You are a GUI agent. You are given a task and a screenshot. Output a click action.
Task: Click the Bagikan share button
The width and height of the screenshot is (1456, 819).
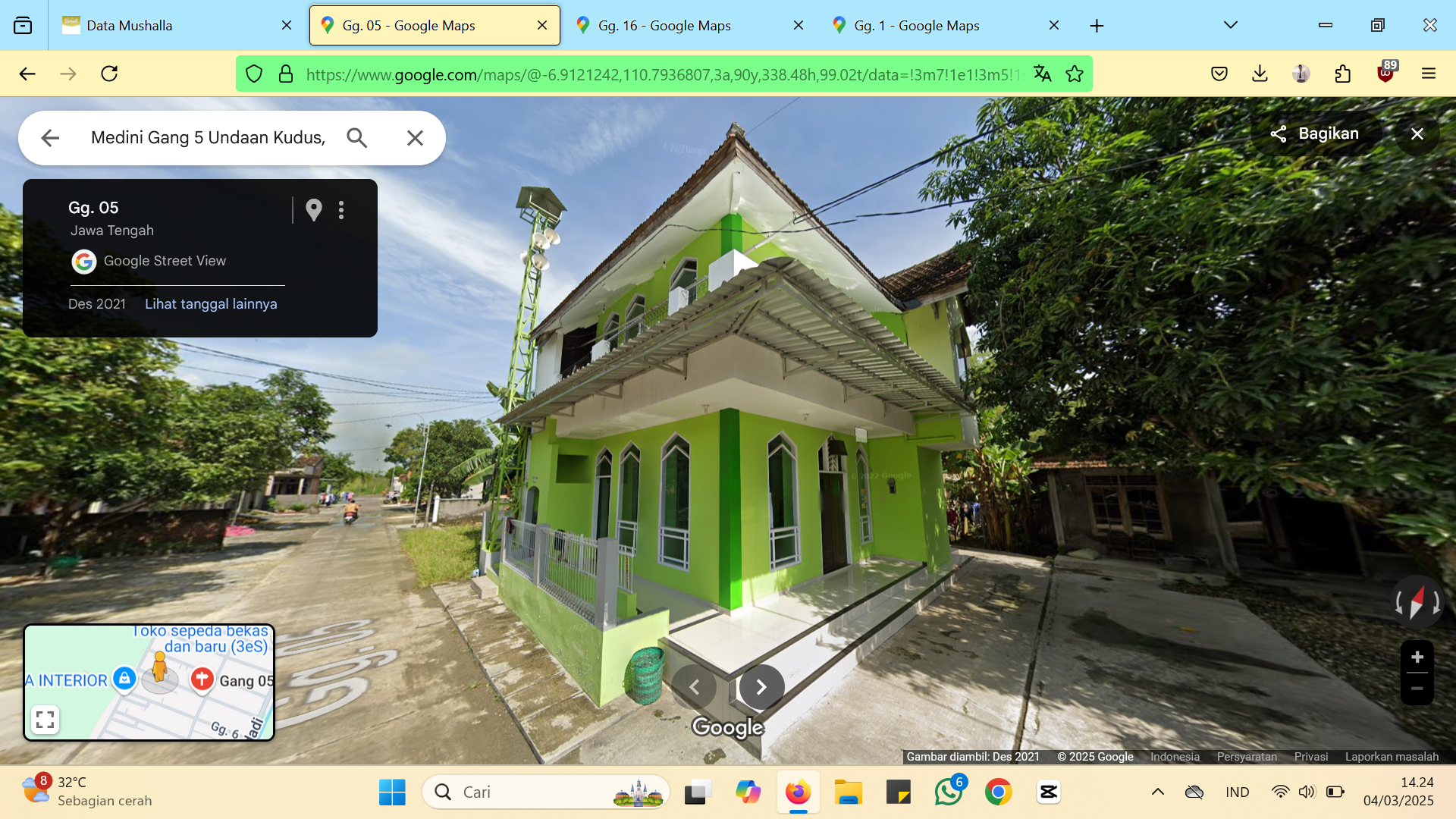pos(1314,133)
